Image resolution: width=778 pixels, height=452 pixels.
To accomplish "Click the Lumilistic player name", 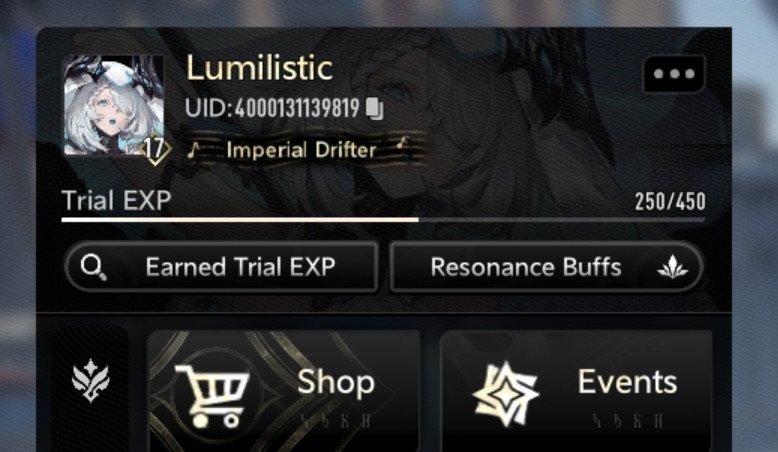I will (259, 68).
